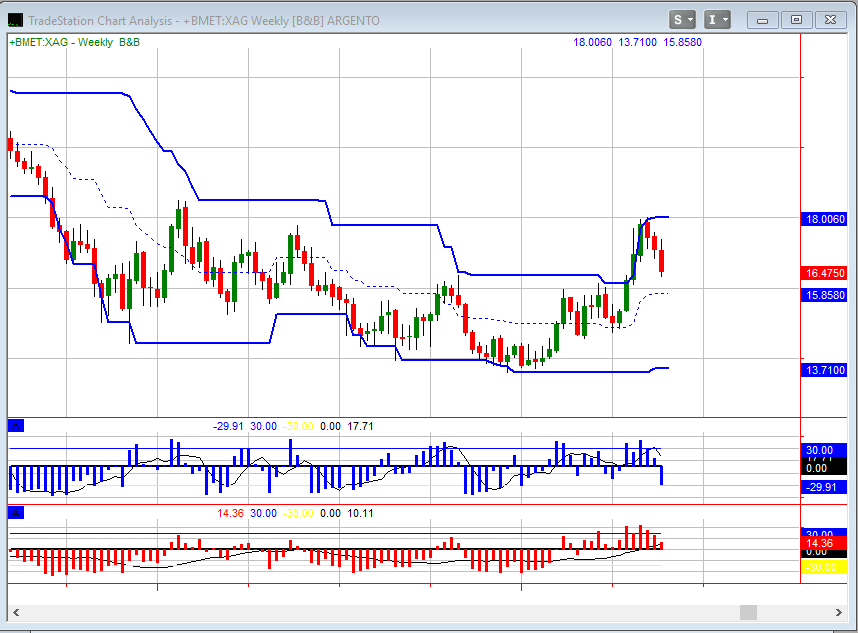Click the 18.0060 blue price axis label

click(x=824, y=219)
